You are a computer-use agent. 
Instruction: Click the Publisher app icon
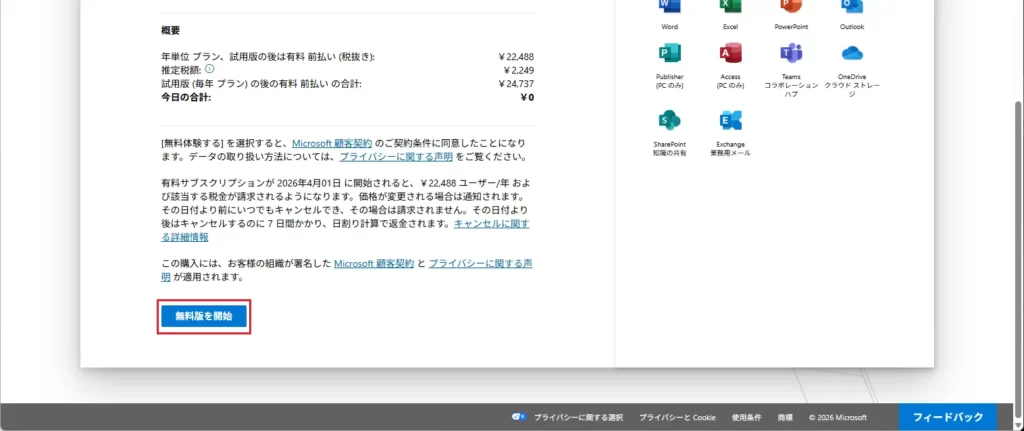click(x=669, y=53)
